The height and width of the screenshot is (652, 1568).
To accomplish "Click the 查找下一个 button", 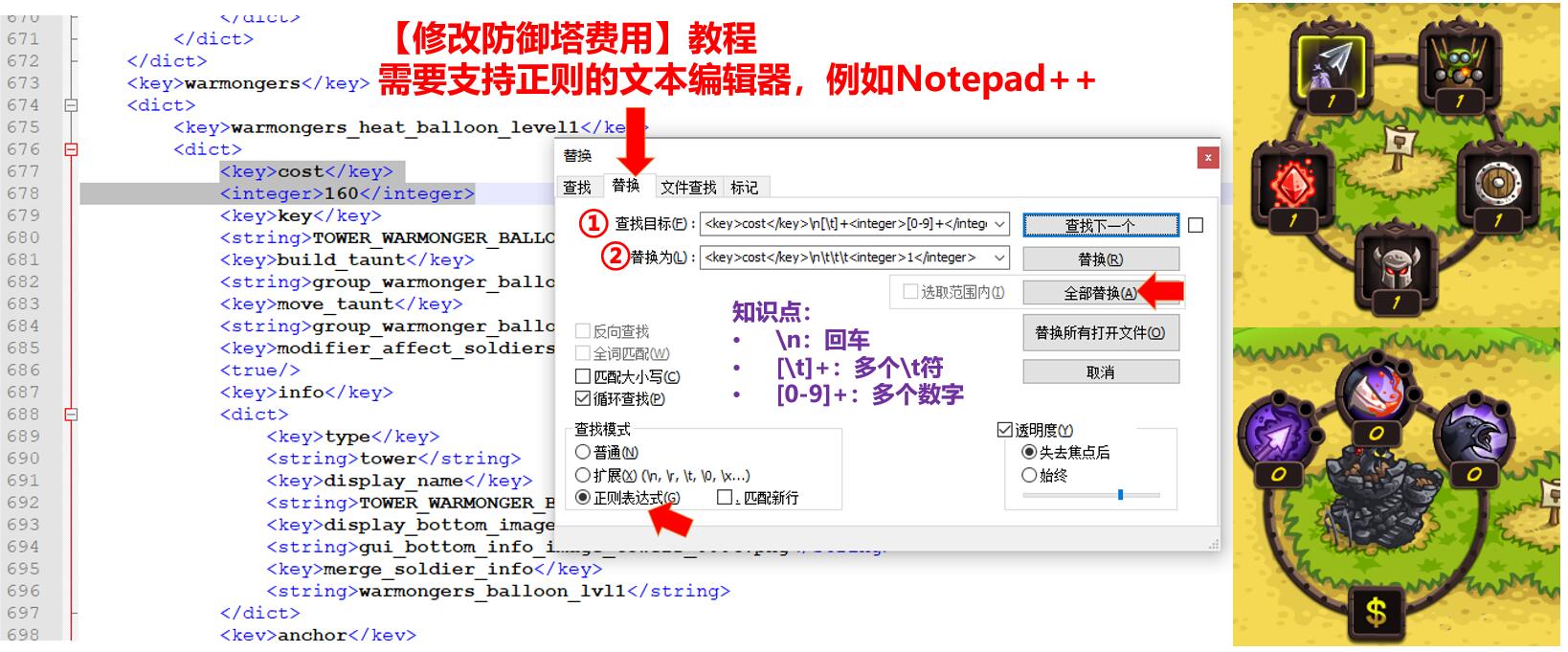I will point(1101,225).
